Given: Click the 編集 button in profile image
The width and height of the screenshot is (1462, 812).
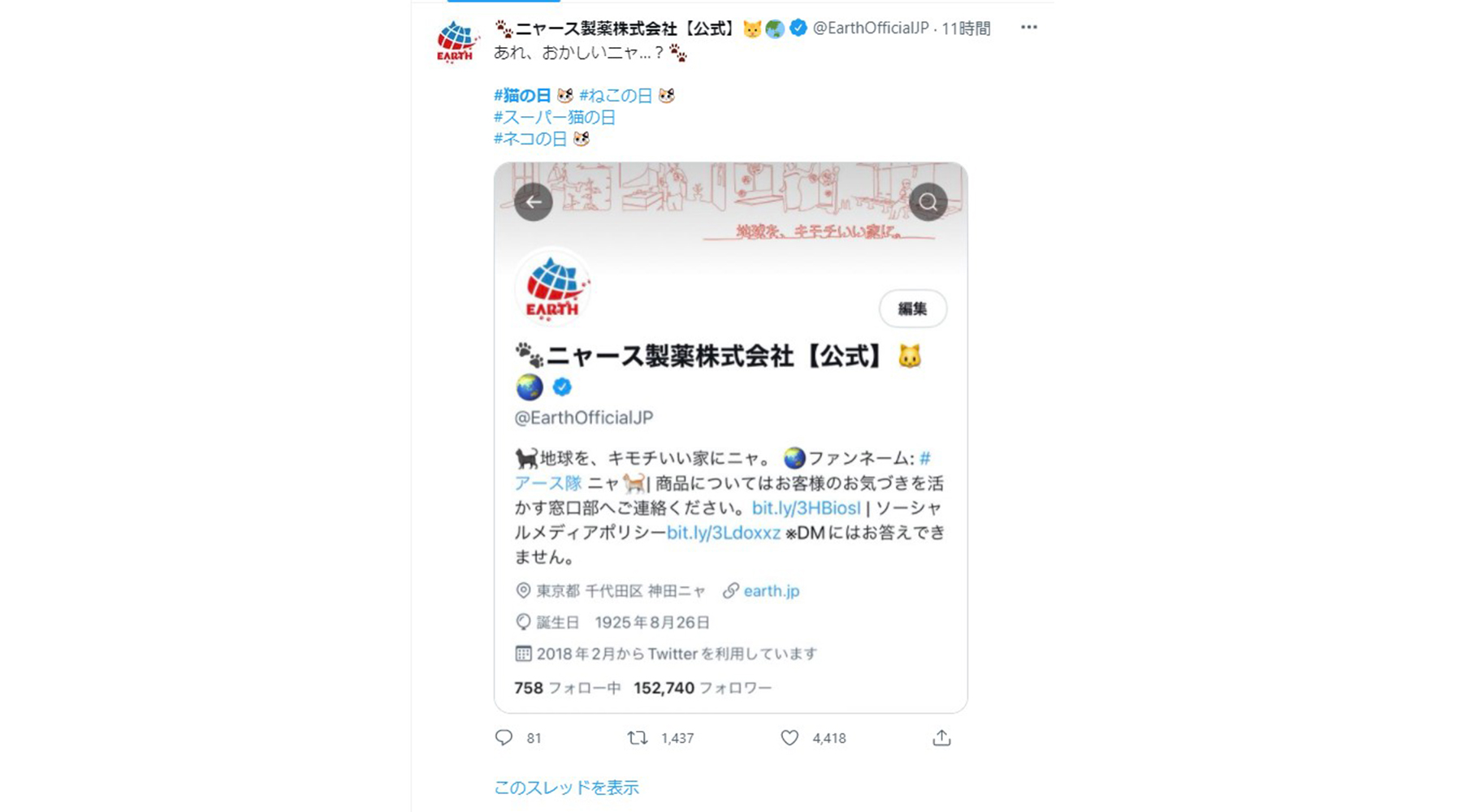Looking at the screenshot, I should [913, 309].
